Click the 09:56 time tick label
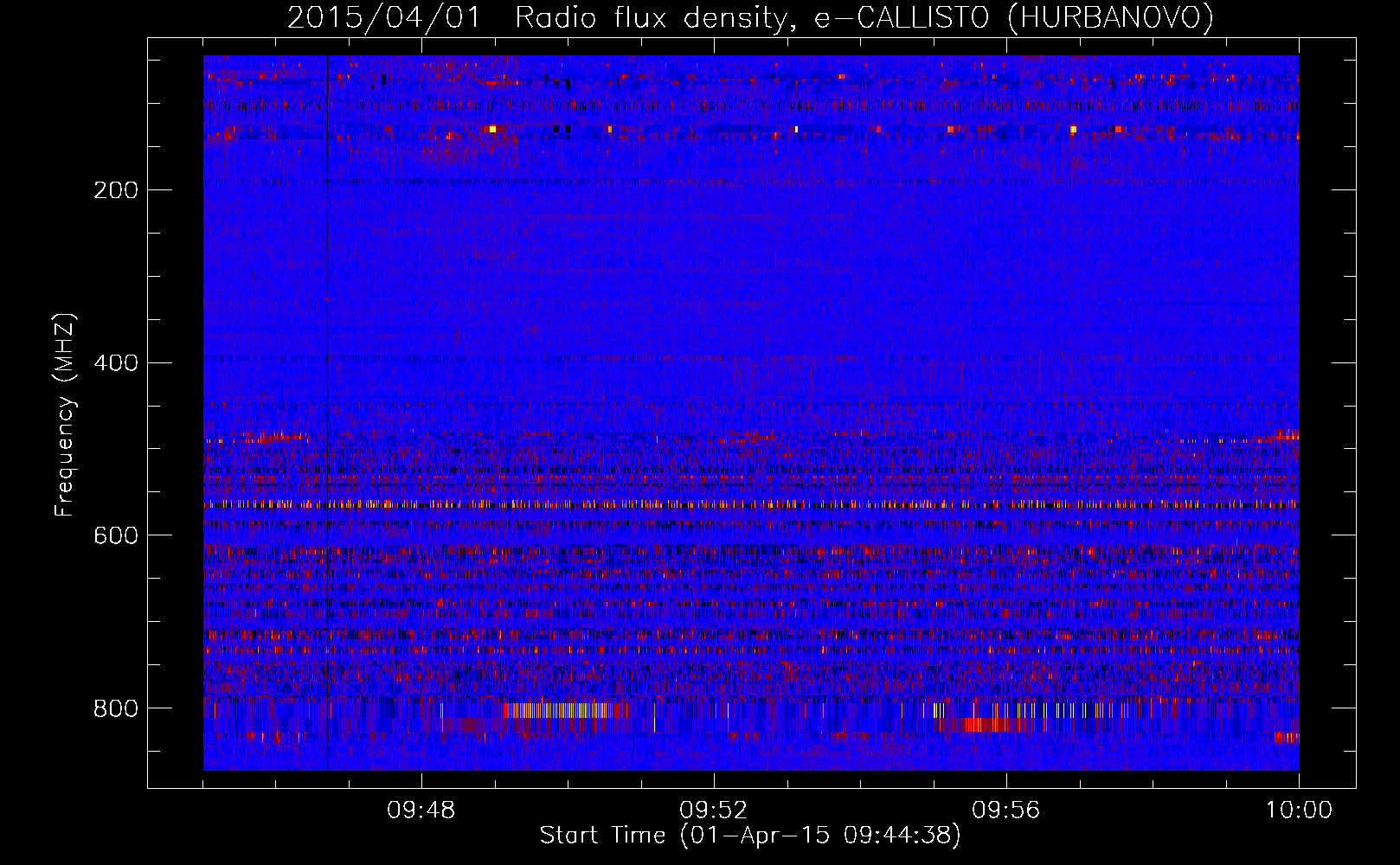Image resolution: width=1400 pixels, height=865 pixels. click(1006, 811)
